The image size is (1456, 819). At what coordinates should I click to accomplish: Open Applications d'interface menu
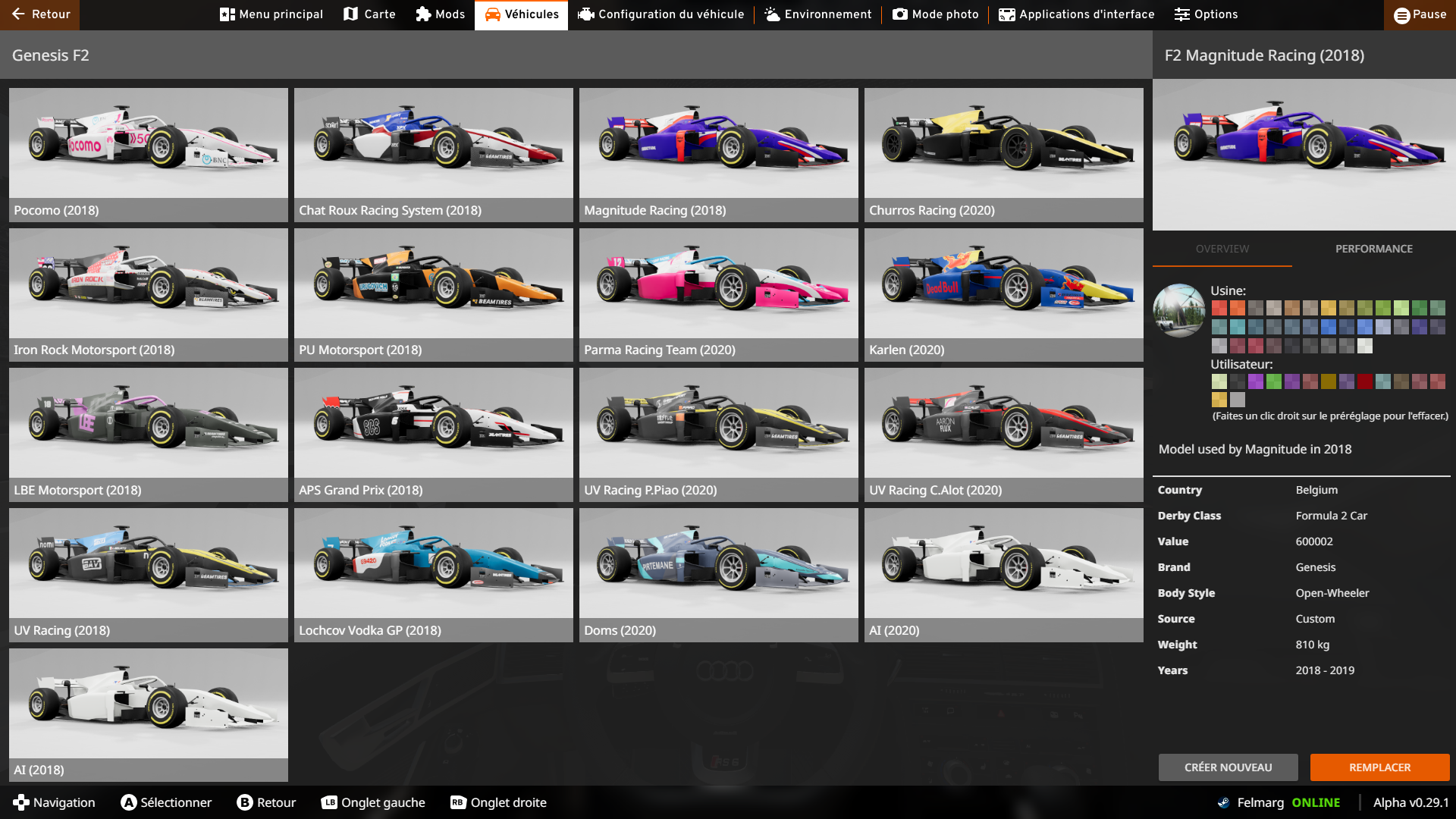1076,14
